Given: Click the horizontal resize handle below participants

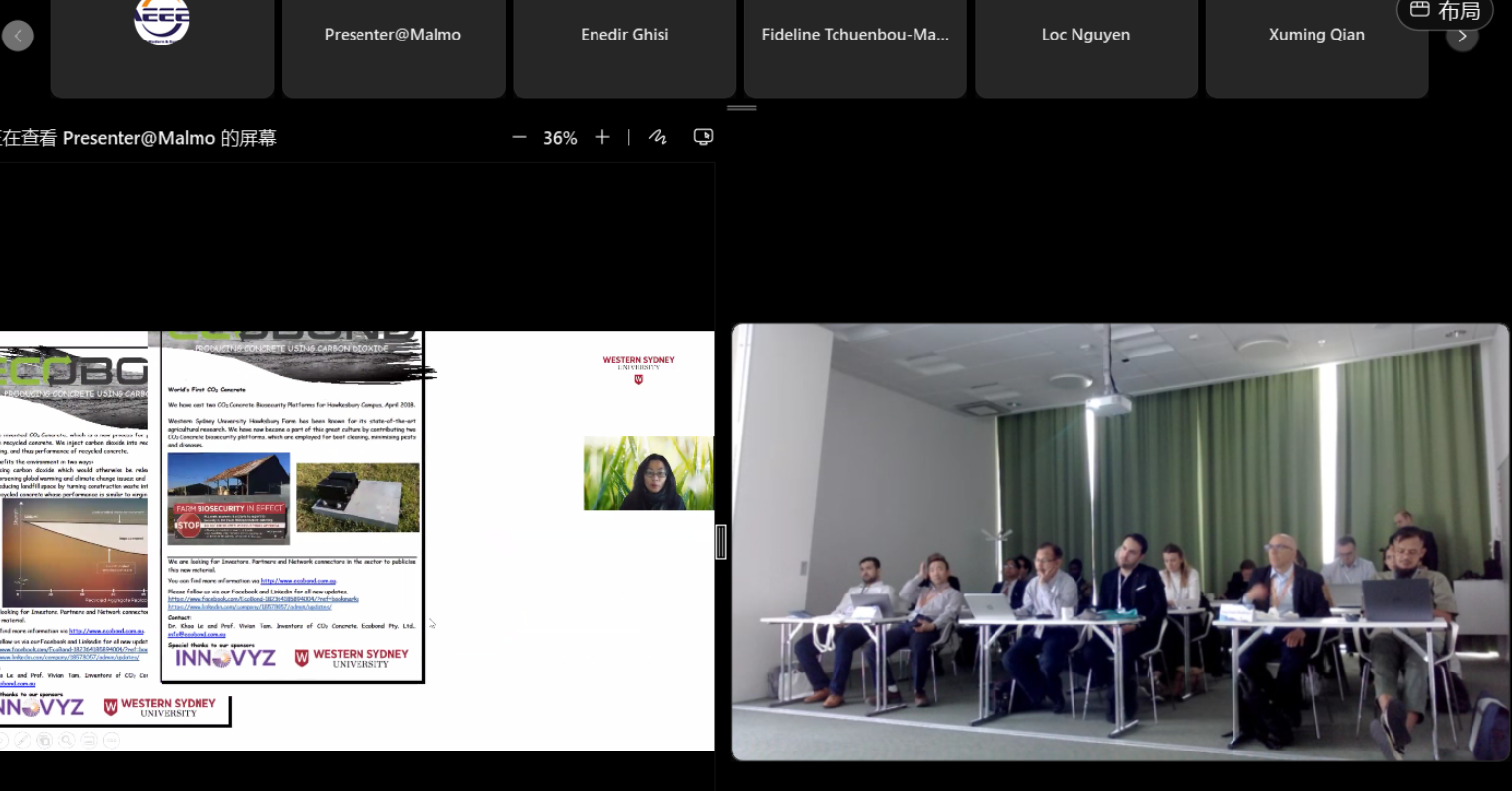Looking at the screenshot, I should pos(742,107).
